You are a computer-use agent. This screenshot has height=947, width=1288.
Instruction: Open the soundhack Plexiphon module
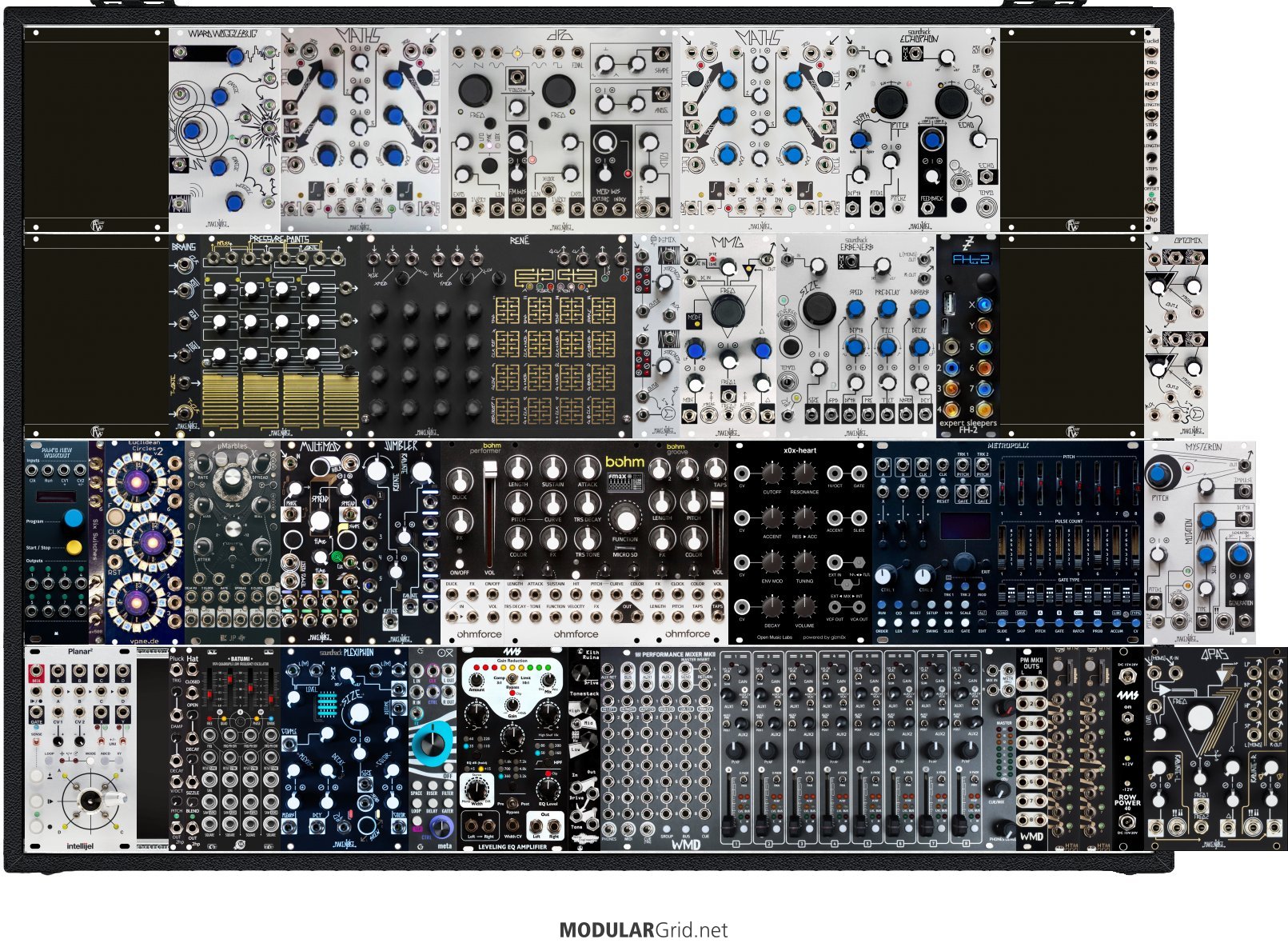pos(345,749)
